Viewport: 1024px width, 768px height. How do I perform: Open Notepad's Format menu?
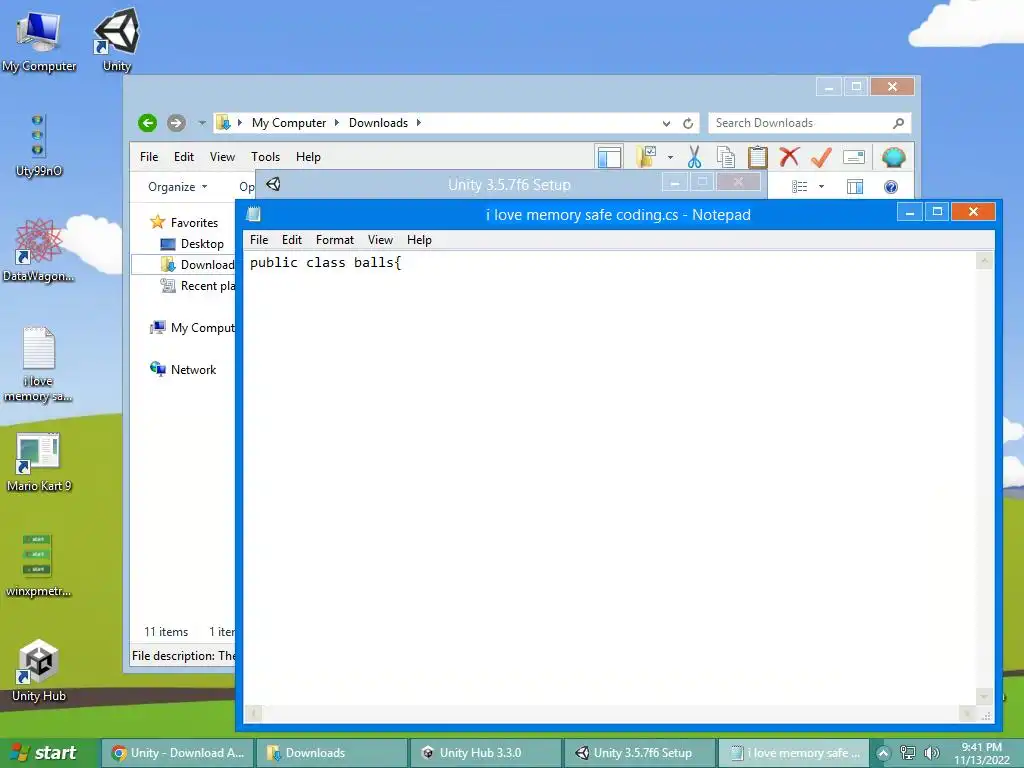coord(334,240)
